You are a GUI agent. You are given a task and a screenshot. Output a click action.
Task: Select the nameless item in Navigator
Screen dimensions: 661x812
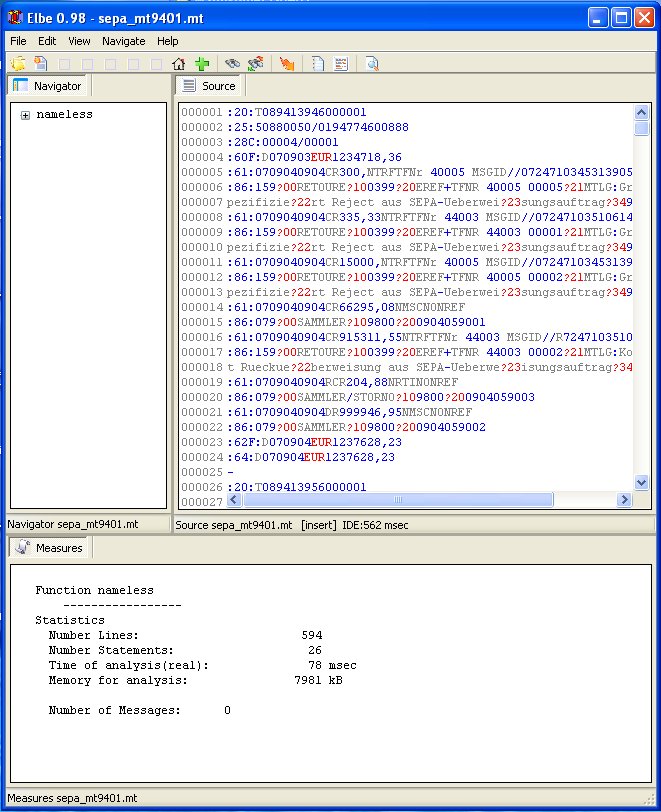coord(64,115)
